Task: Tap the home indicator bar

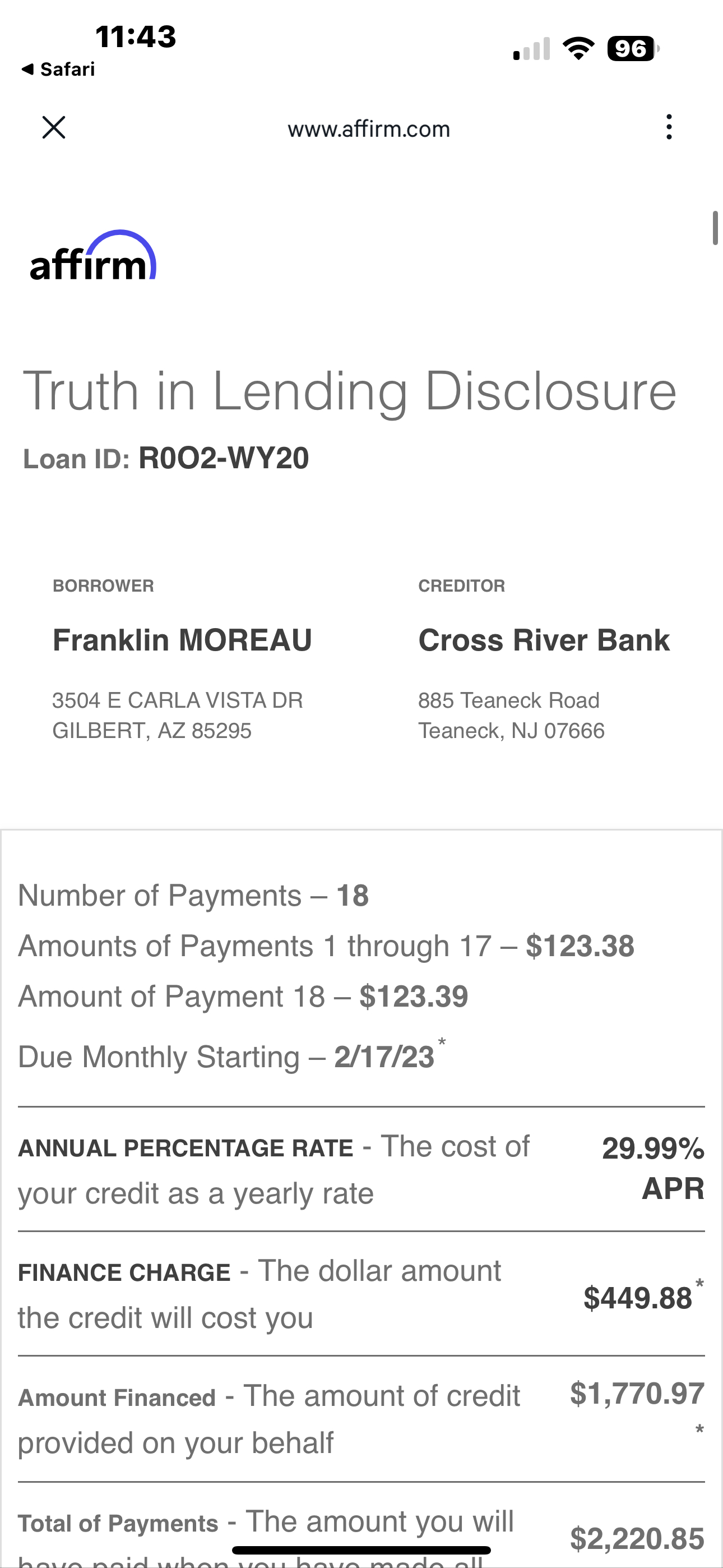Action: pos(361,1549)
